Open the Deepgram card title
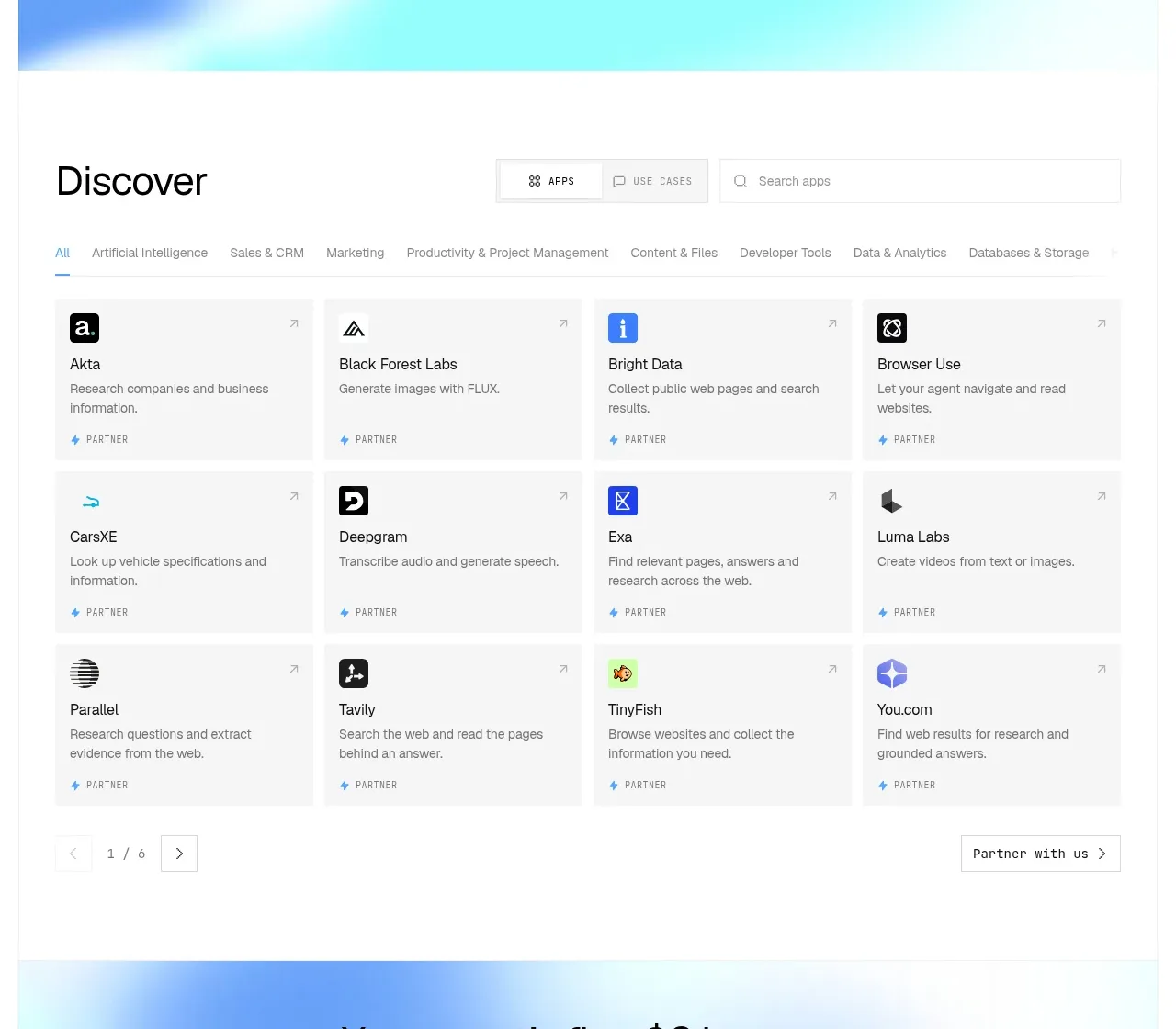This screenshot has width=1176, height=1029. tap(373, 537)
